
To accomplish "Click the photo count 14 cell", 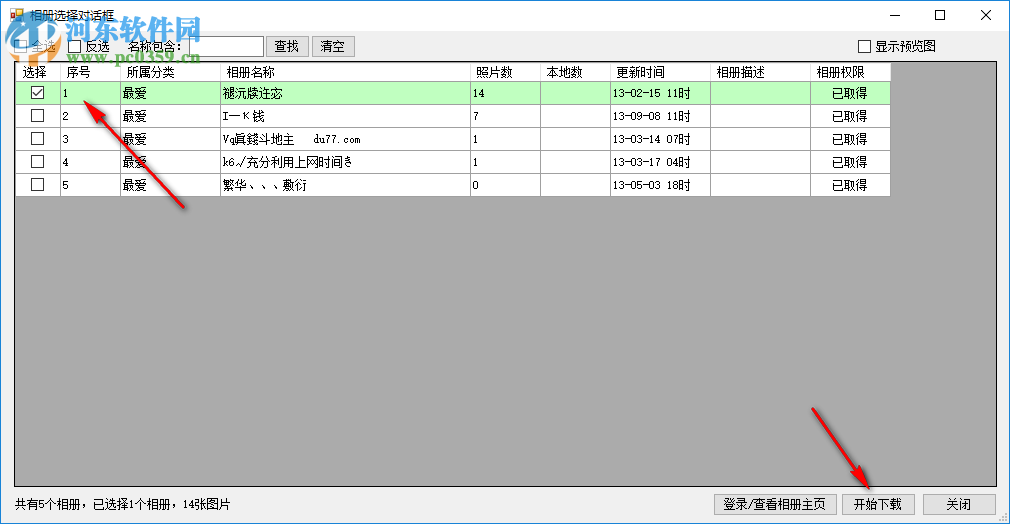I will click(x=506, y=93).
